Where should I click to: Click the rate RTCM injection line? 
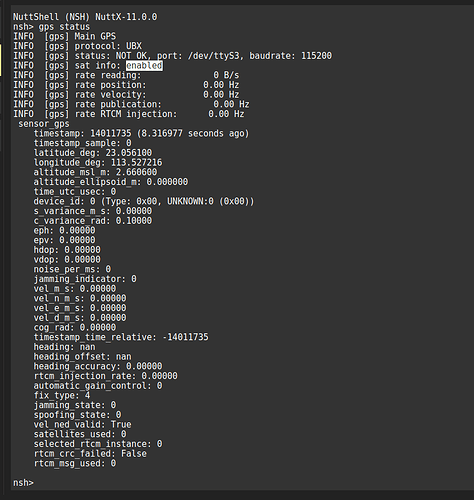(x=129, y=114)
